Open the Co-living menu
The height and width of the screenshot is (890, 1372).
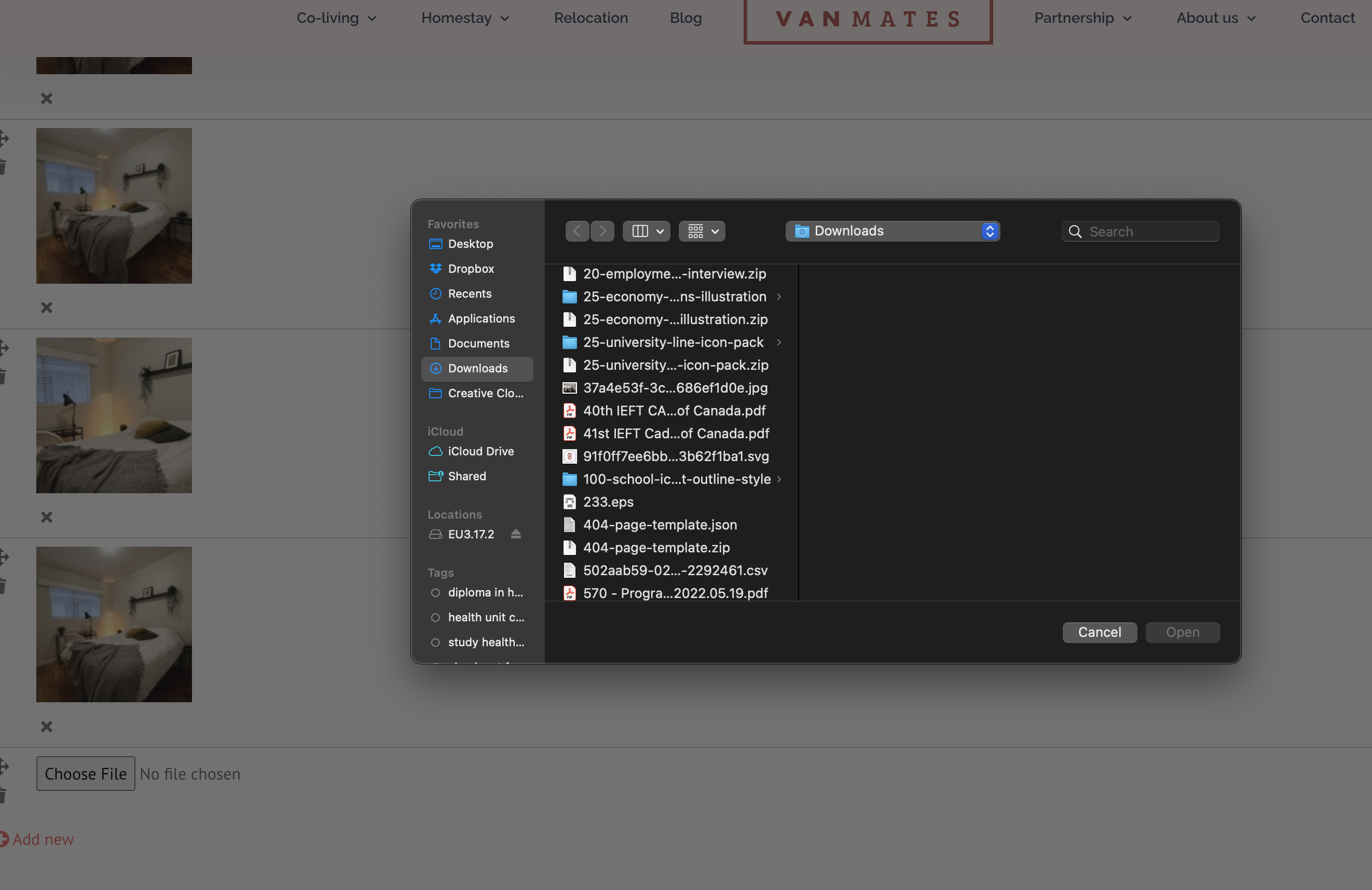point(337,18)
